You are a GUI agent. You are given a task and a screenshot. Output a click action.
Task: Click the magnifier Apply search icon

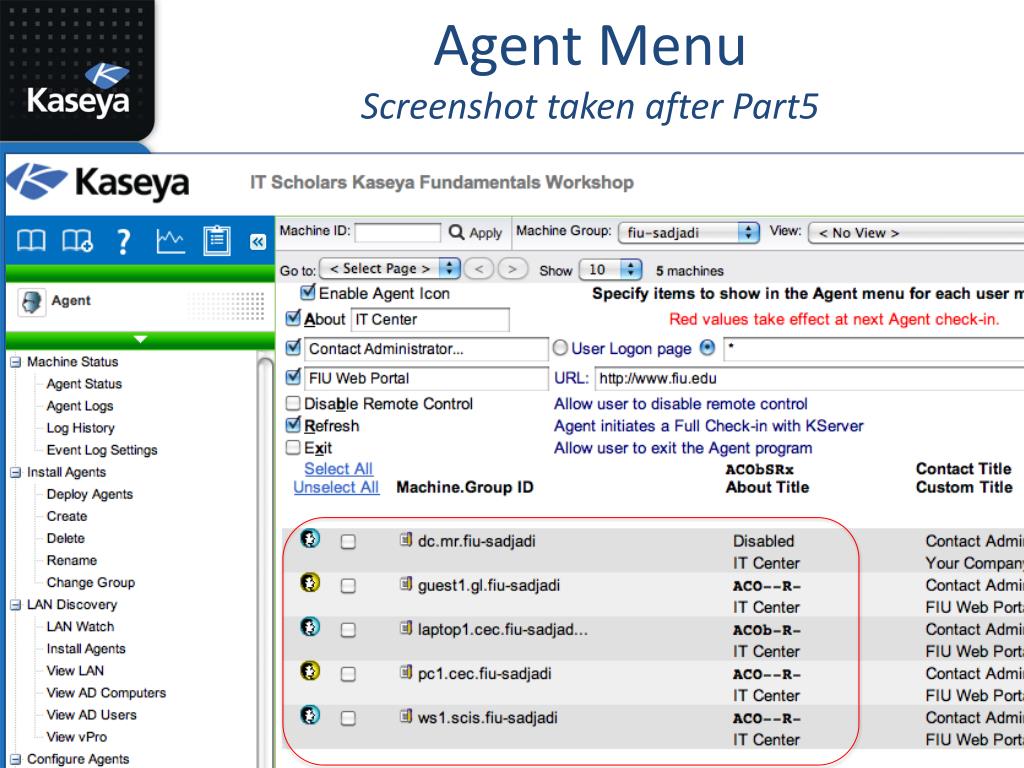coord(456,232)
